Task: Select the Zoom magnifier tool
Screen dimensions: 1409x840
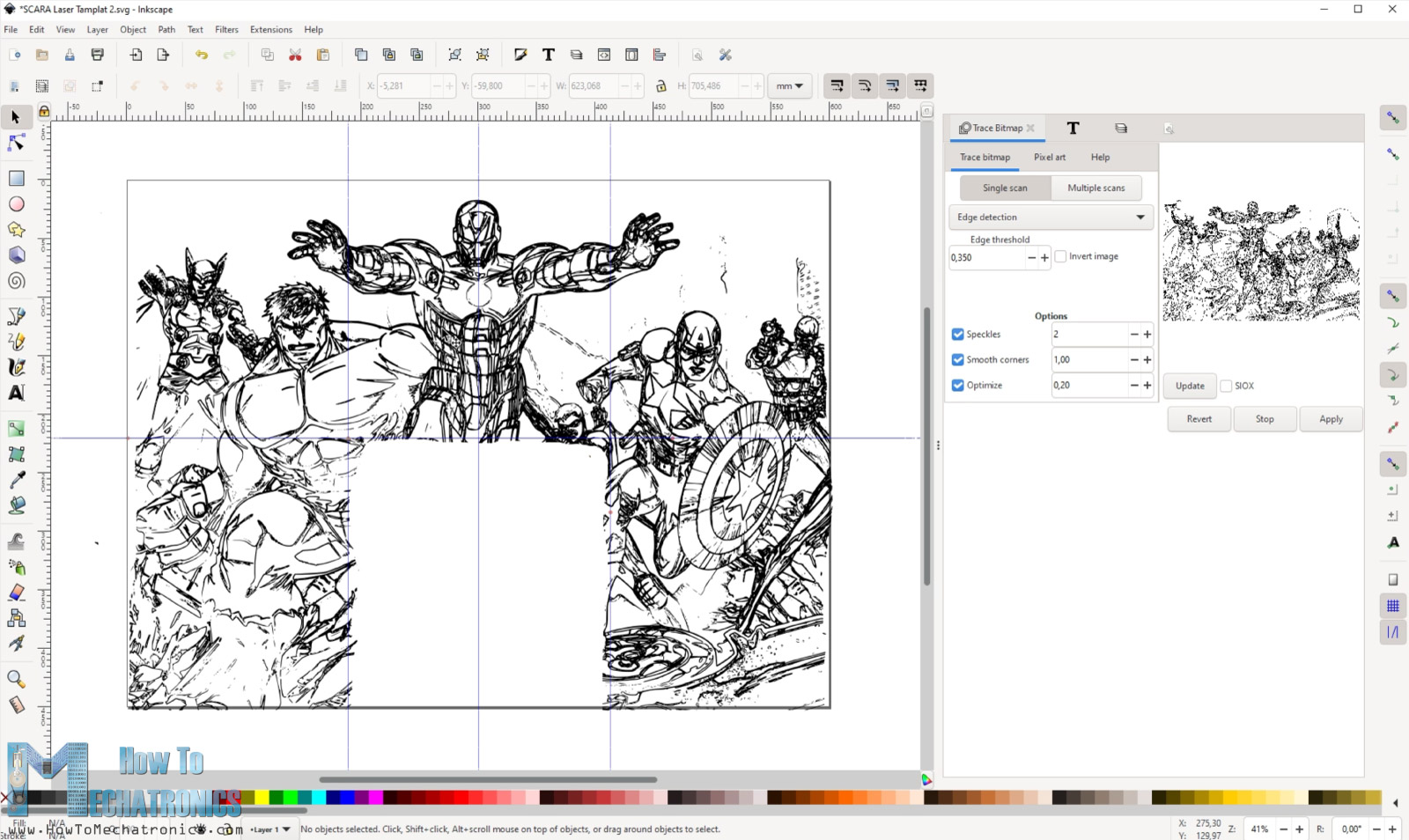Action: coord(16,679)
